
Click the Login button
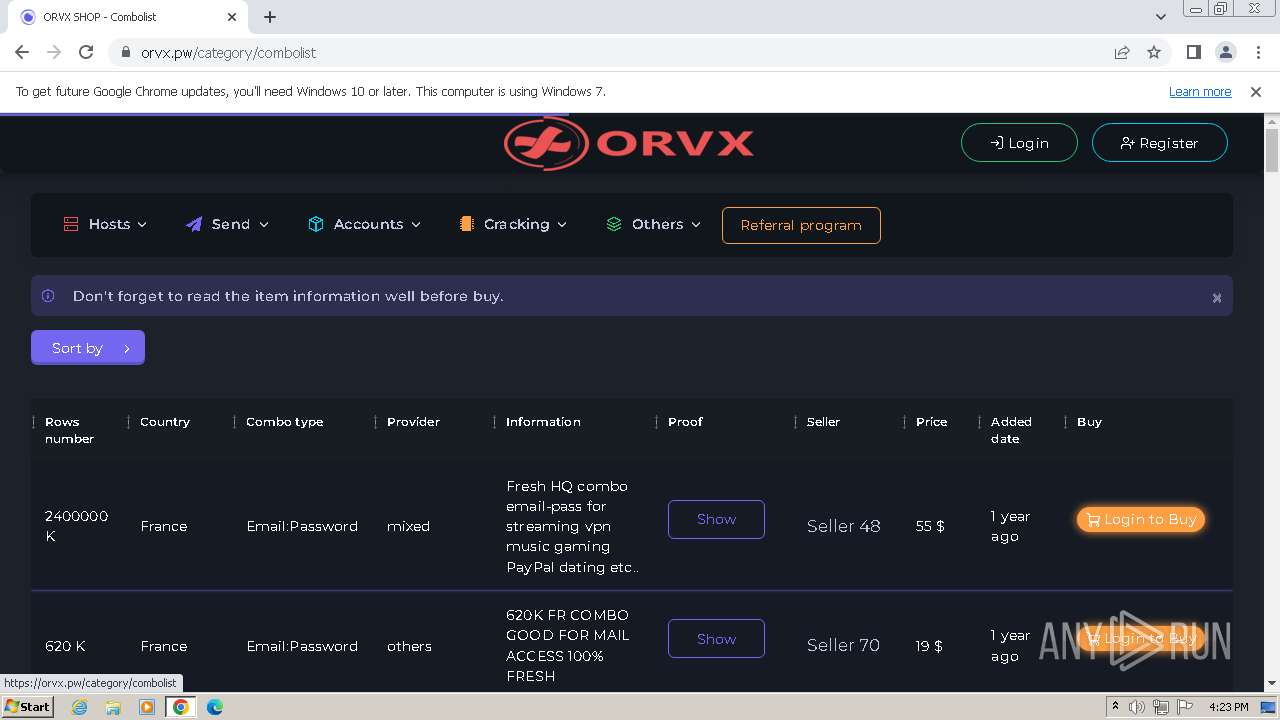point(1019,143)
